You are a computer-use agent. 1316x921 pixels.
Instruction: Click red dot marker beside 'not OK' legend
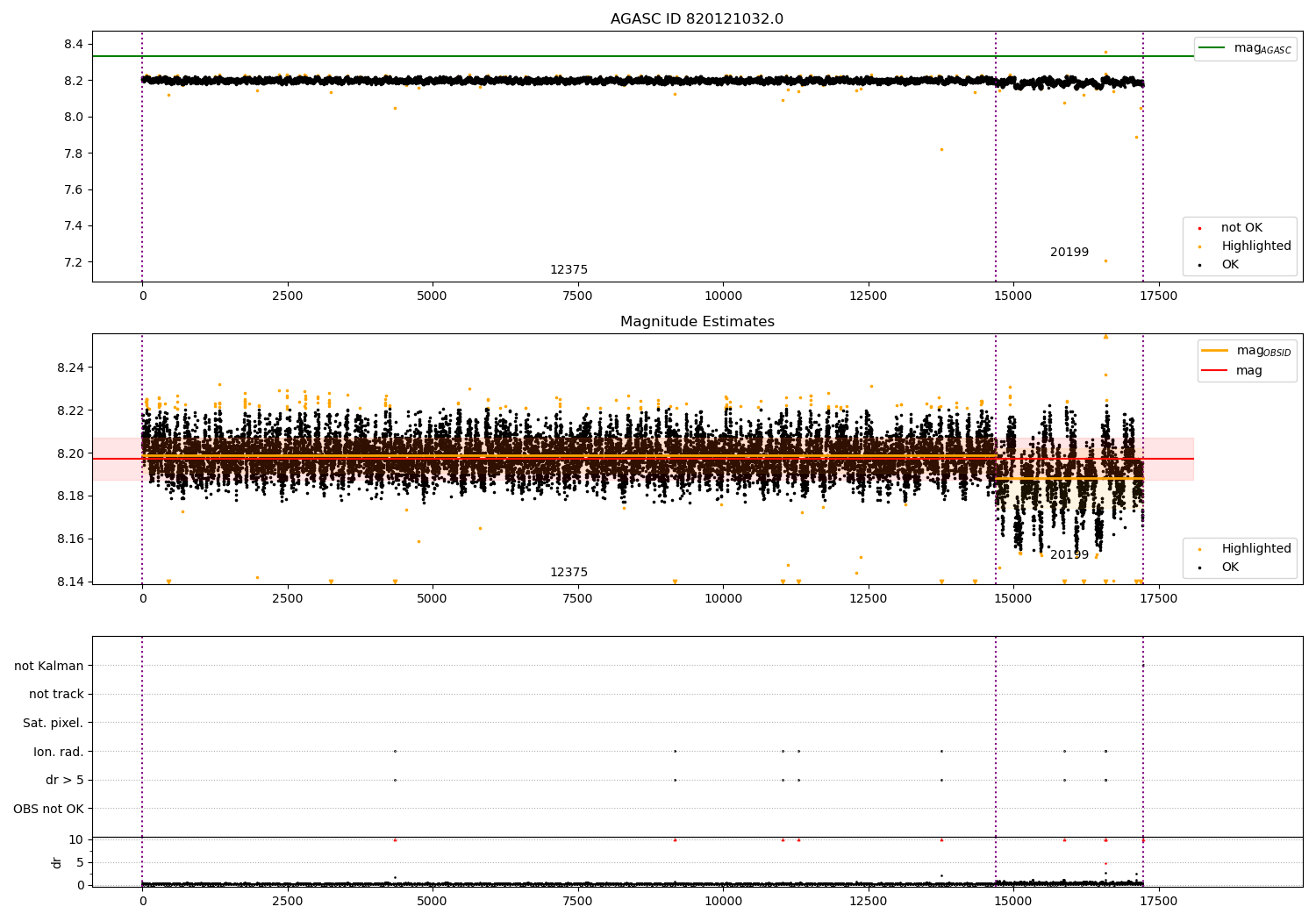1199,228
